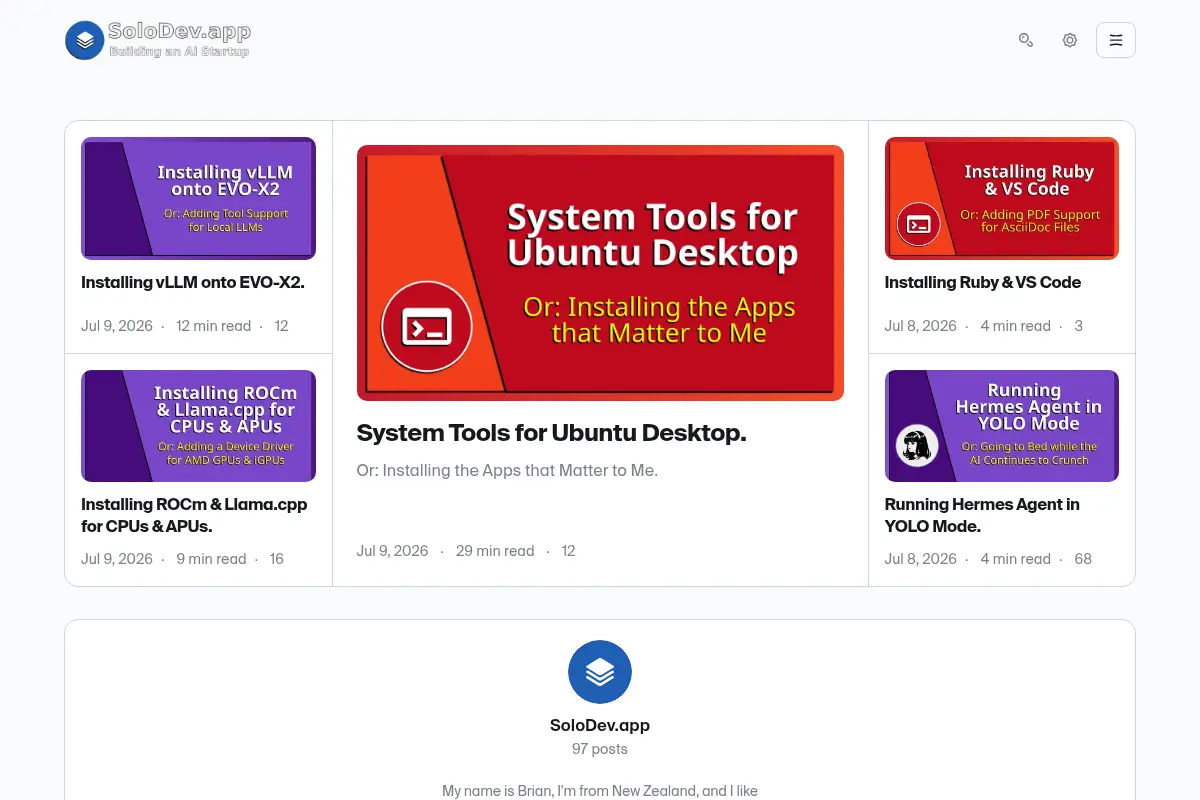Click the 'Jul 9, 2026' date under vLLM post

117,326
